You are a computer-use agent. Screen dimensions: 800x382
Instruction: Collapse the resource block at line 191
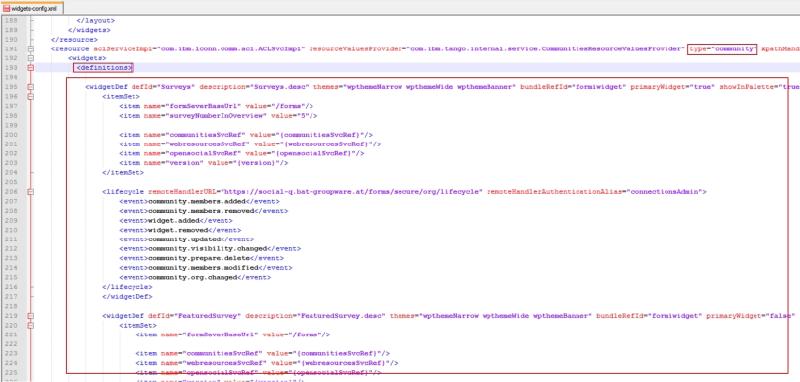point(31,49)
